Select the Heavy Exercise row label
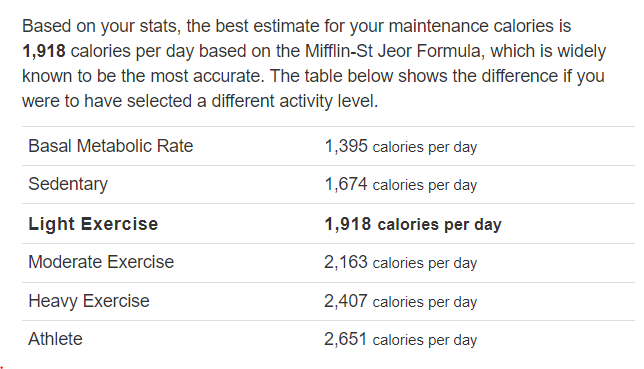The width and height of the screenshot is (644, 369). tap(89, 301)
